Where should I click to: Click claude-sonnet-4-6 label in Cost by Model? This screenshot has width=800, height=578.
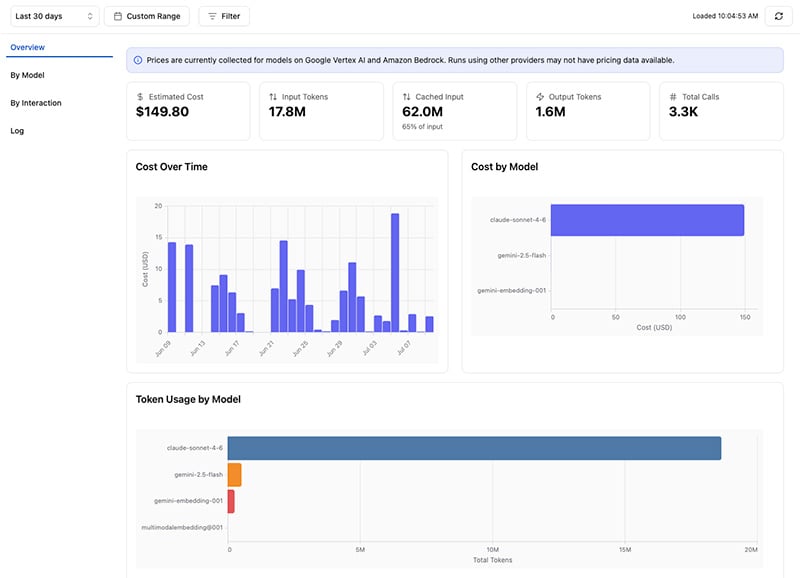pyautogui.click(x=518, y=220)
